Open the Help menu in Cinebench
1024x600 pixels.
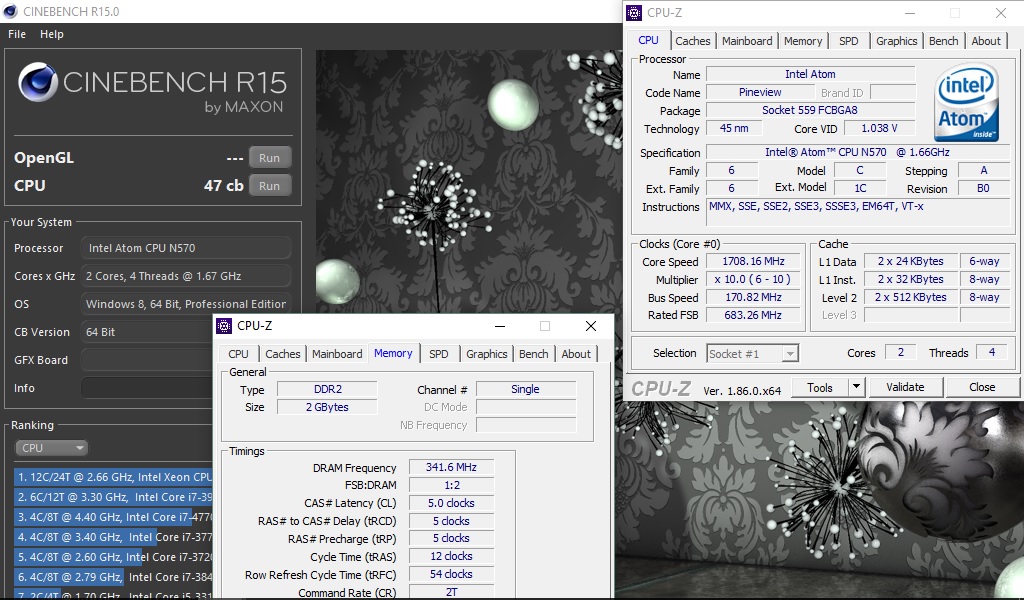point(52,34)
